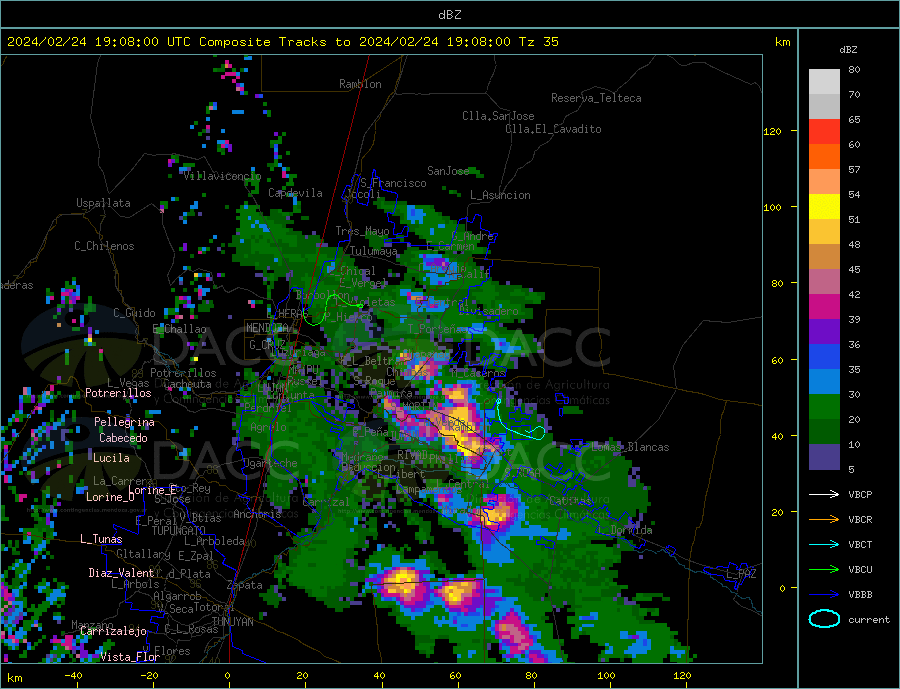Click the 'S_Francisco' place label
Screen dimensions: 900x689
[393, 183]
